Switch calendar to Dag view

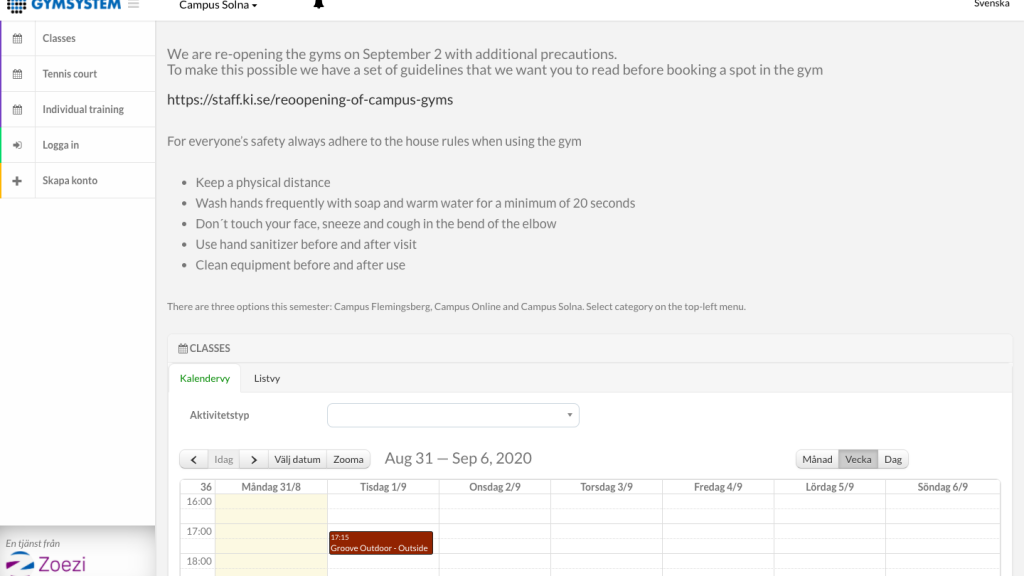(893, 460)
